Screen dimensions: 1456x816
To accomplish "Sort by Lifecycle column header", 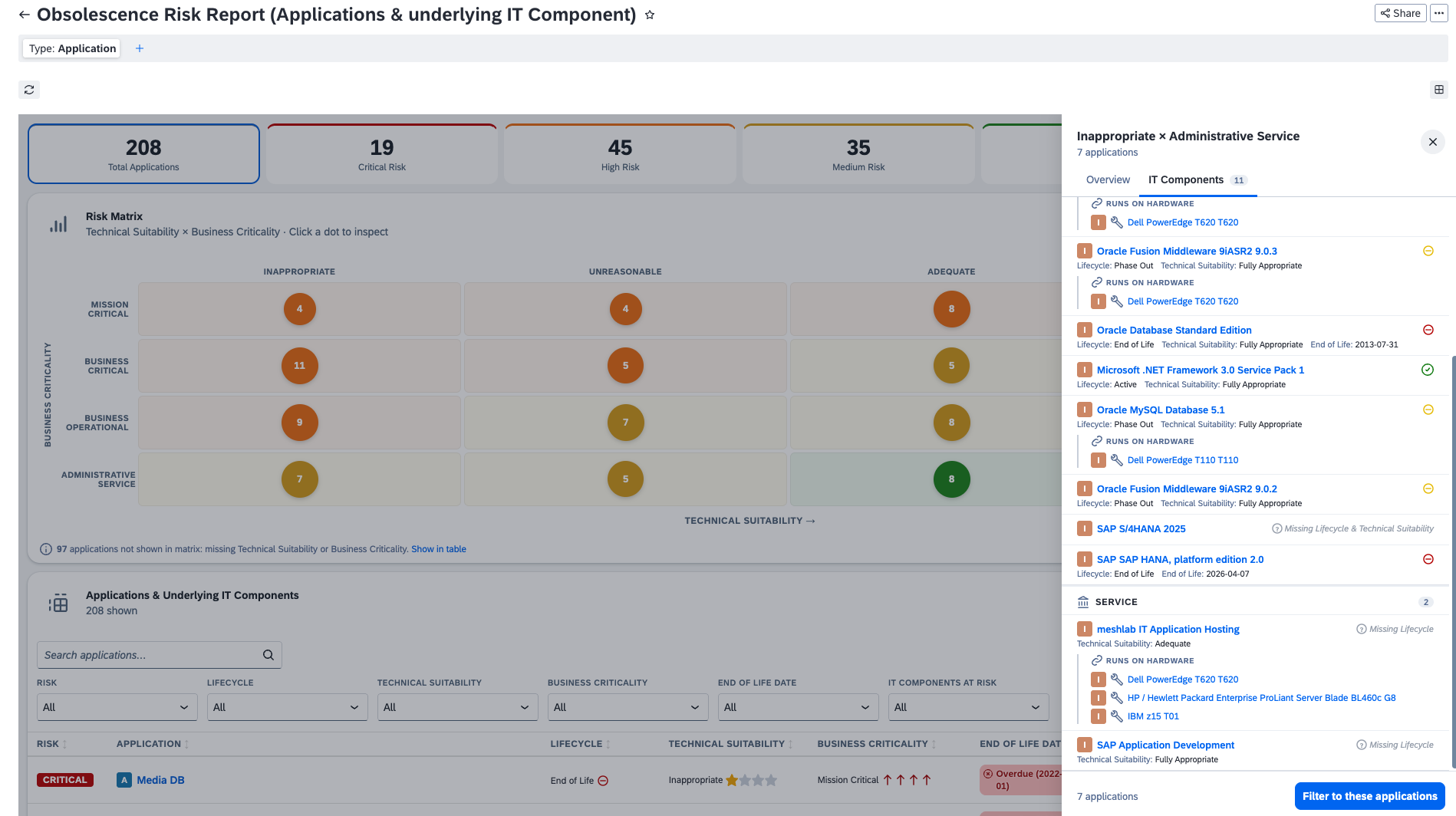I will pos(581,744).
